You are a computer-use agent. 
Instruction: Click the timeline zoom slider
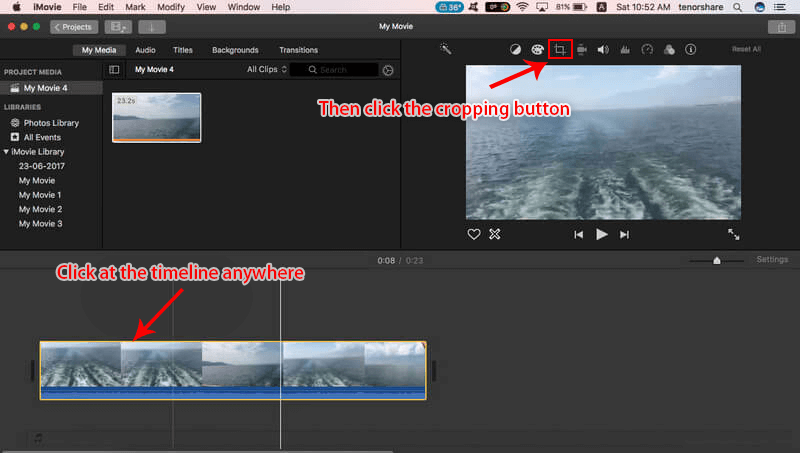click(716, 260)
